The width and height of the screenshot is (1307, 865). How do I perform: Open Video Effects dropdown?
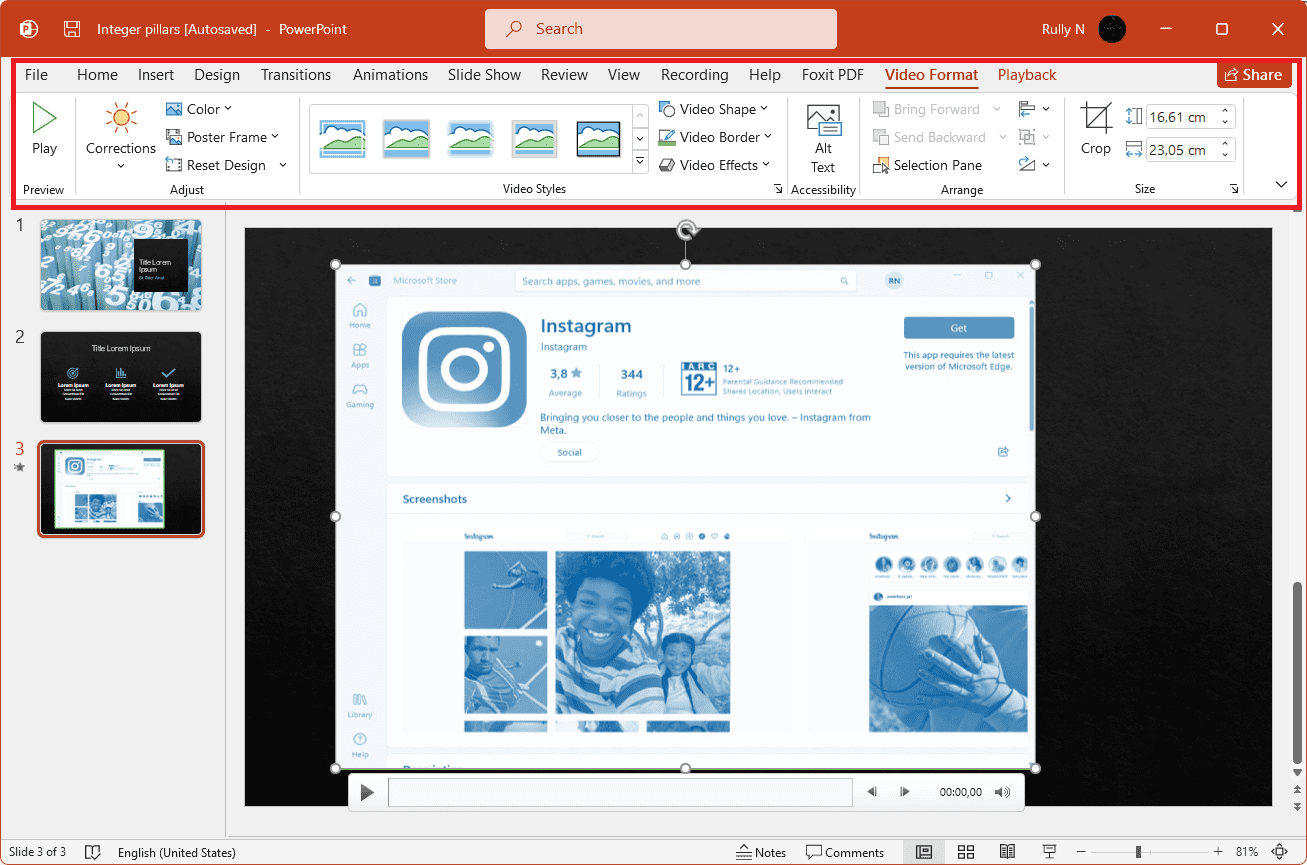tap(715, 165)
